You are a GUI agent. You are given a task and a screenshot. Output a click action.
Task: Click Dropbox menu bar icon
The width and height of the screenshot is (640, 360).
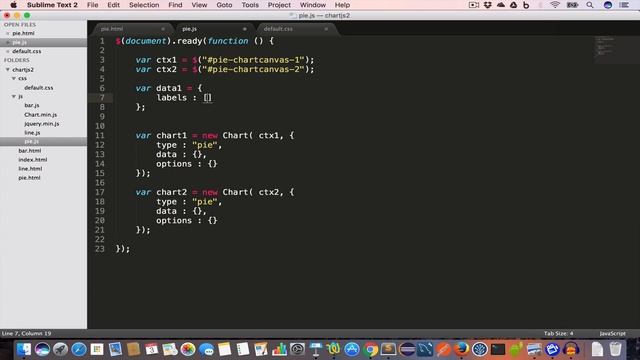point(487,5)
